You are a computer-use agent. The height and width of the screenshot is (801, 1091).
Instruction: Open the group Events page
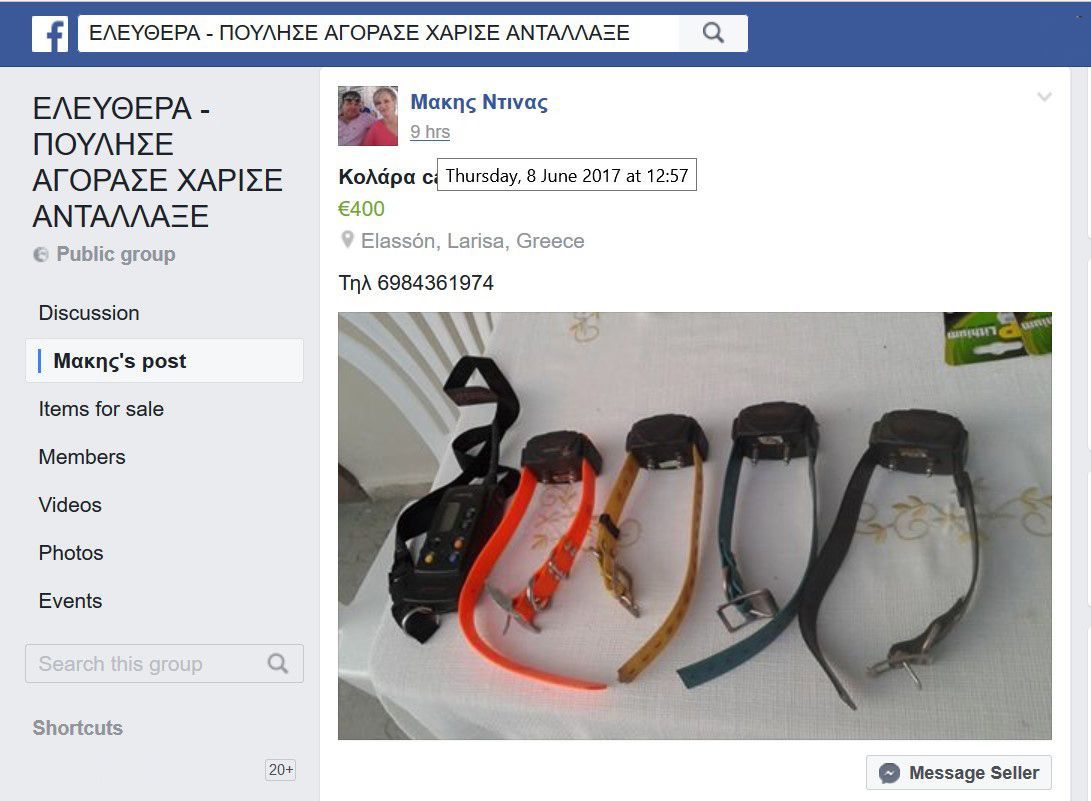70,601
